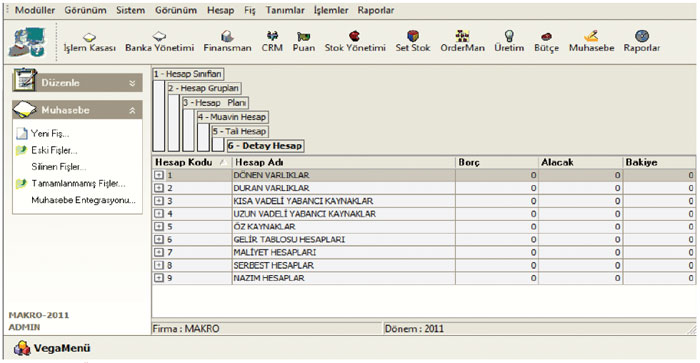Expand row 1 DÖNEN VARLIKLAR
Screen dimensions: 700x363
pos(159,175)
